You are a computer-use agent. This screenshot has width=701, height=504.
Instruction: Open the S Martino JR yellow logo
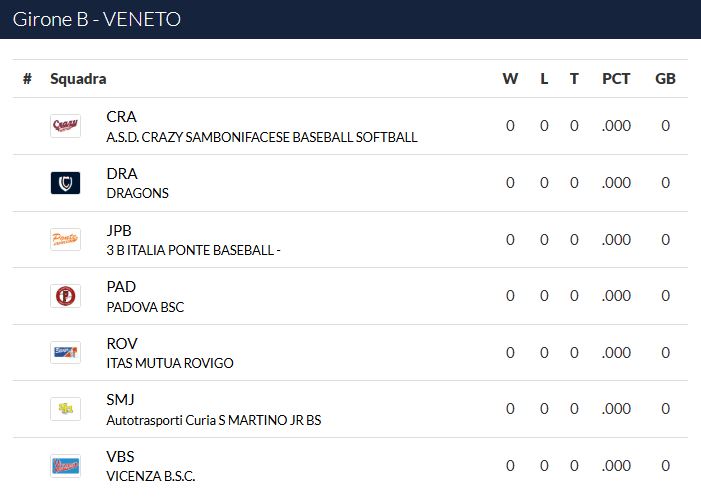click(65, 409)
